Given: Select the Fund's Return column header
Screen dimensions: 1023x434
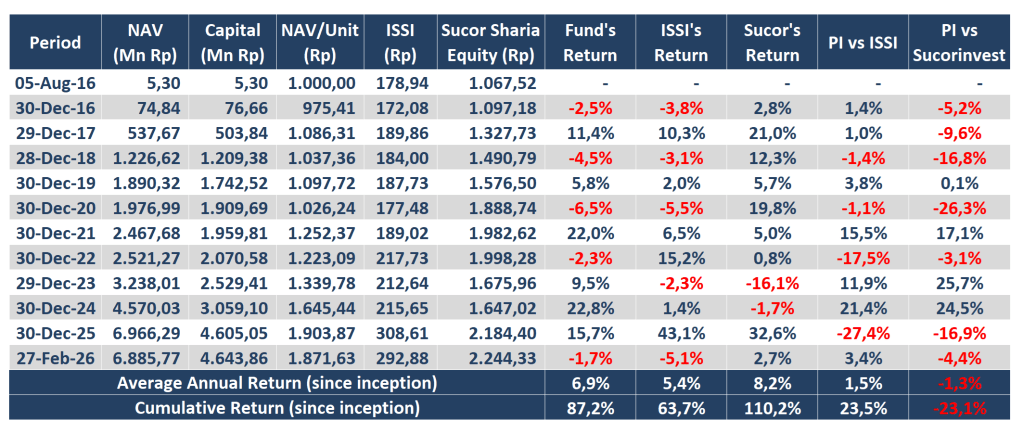Looking at the screenshot, I should click(591, 42).
